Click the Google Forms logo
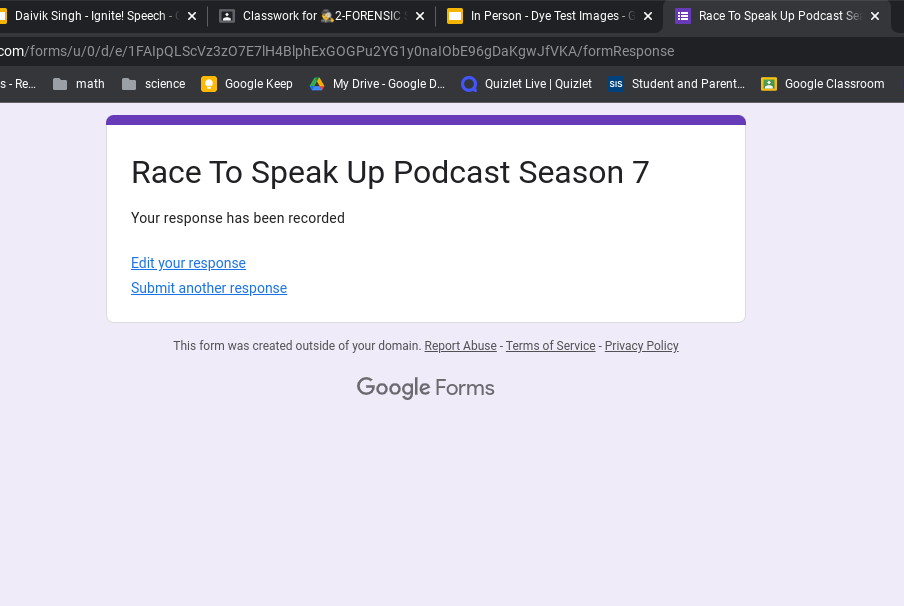The image size is (904, 606). (x=425, y=387)
